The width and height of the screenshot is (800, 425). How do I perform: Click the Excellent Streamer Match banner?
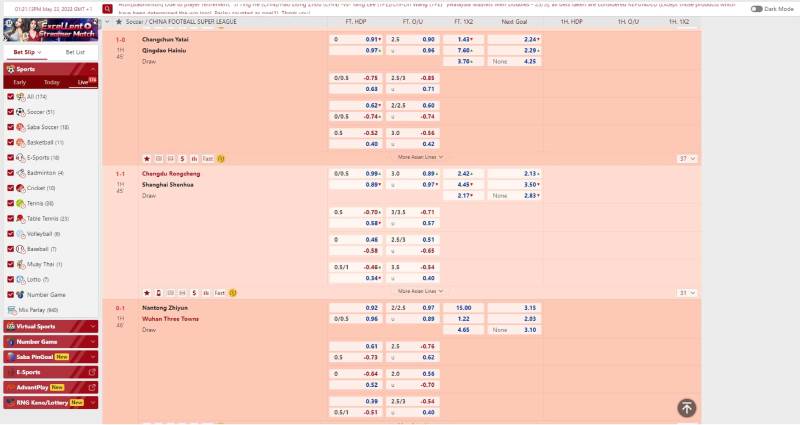click(x=50, y=25)
